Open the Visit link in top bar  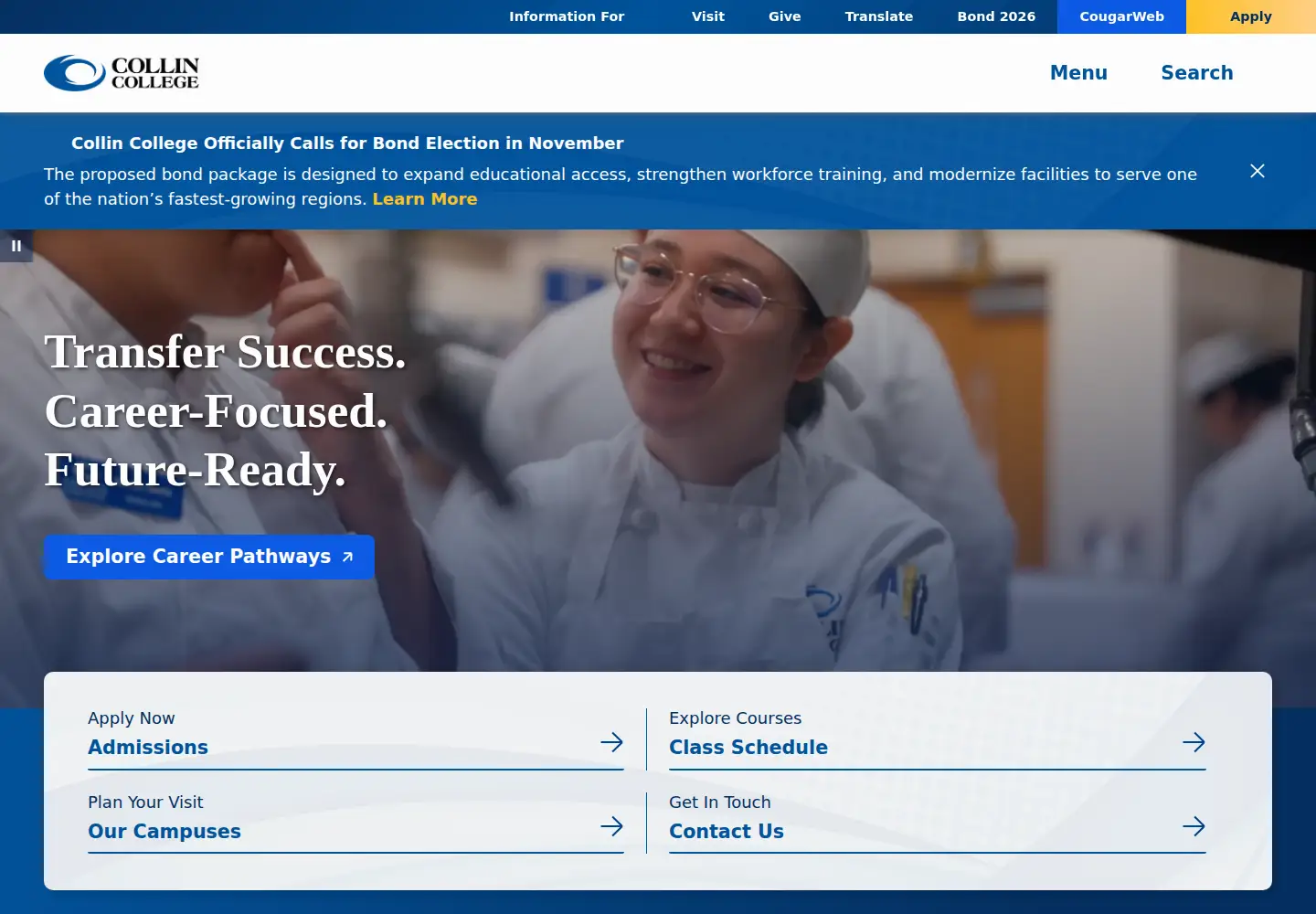coord(708,16)
